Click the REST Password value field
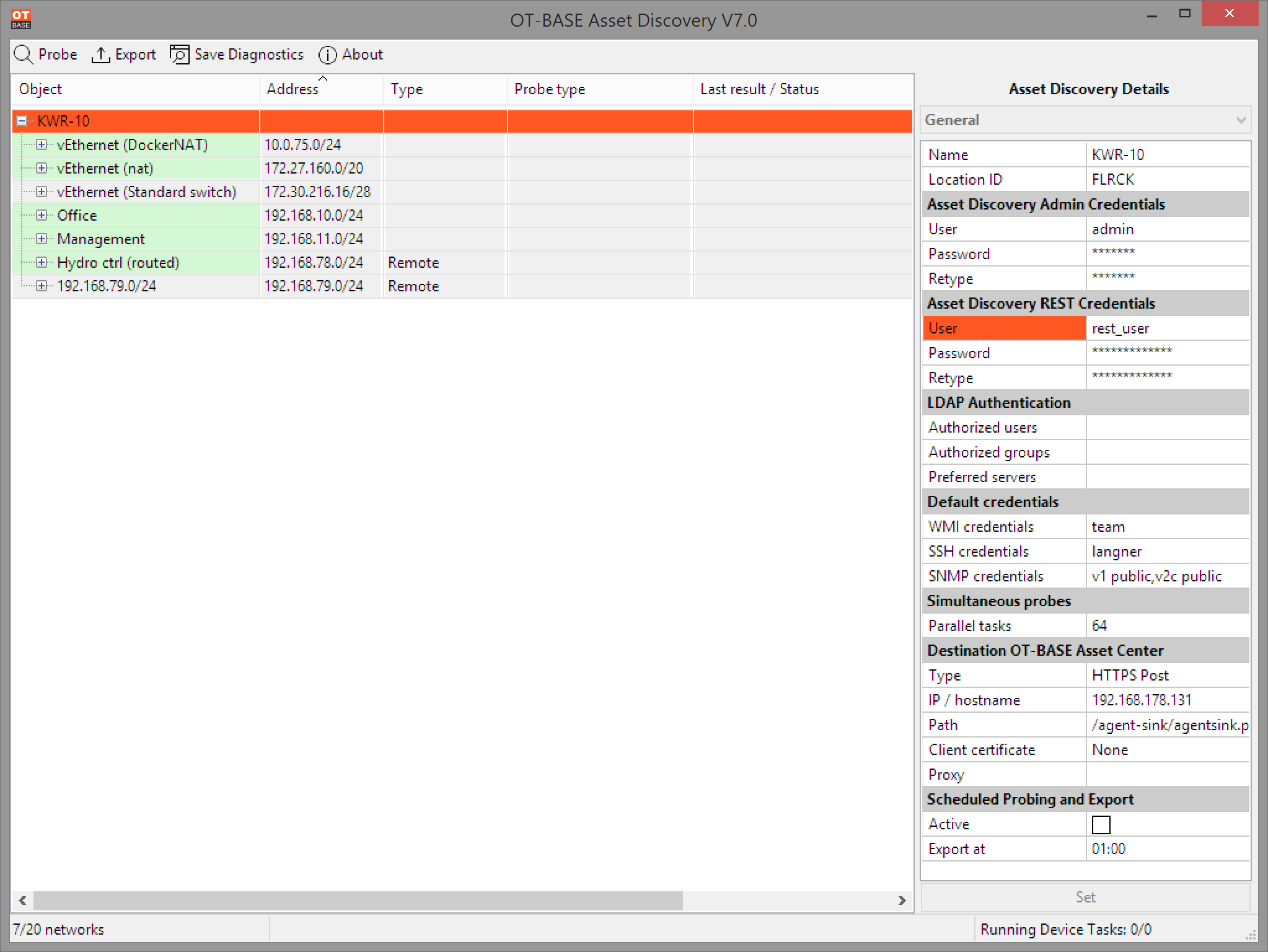Screen dimensions: 1268x952 coord(1168,353)
